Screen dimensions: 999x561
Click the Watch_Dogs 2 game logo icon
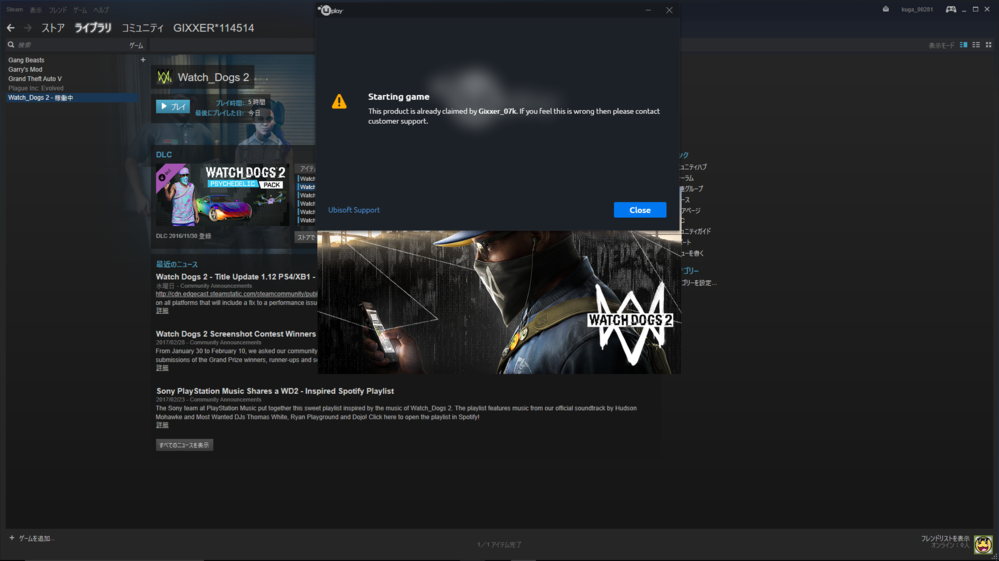point(165,77)
